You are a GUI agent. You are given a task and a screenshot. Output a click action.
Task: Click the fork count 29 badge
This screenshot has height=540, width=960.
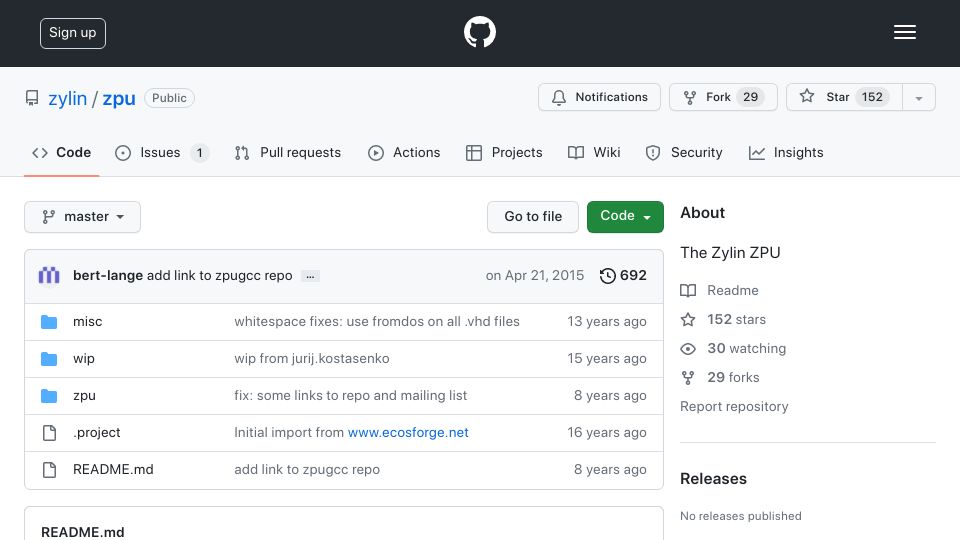[751, 97]
